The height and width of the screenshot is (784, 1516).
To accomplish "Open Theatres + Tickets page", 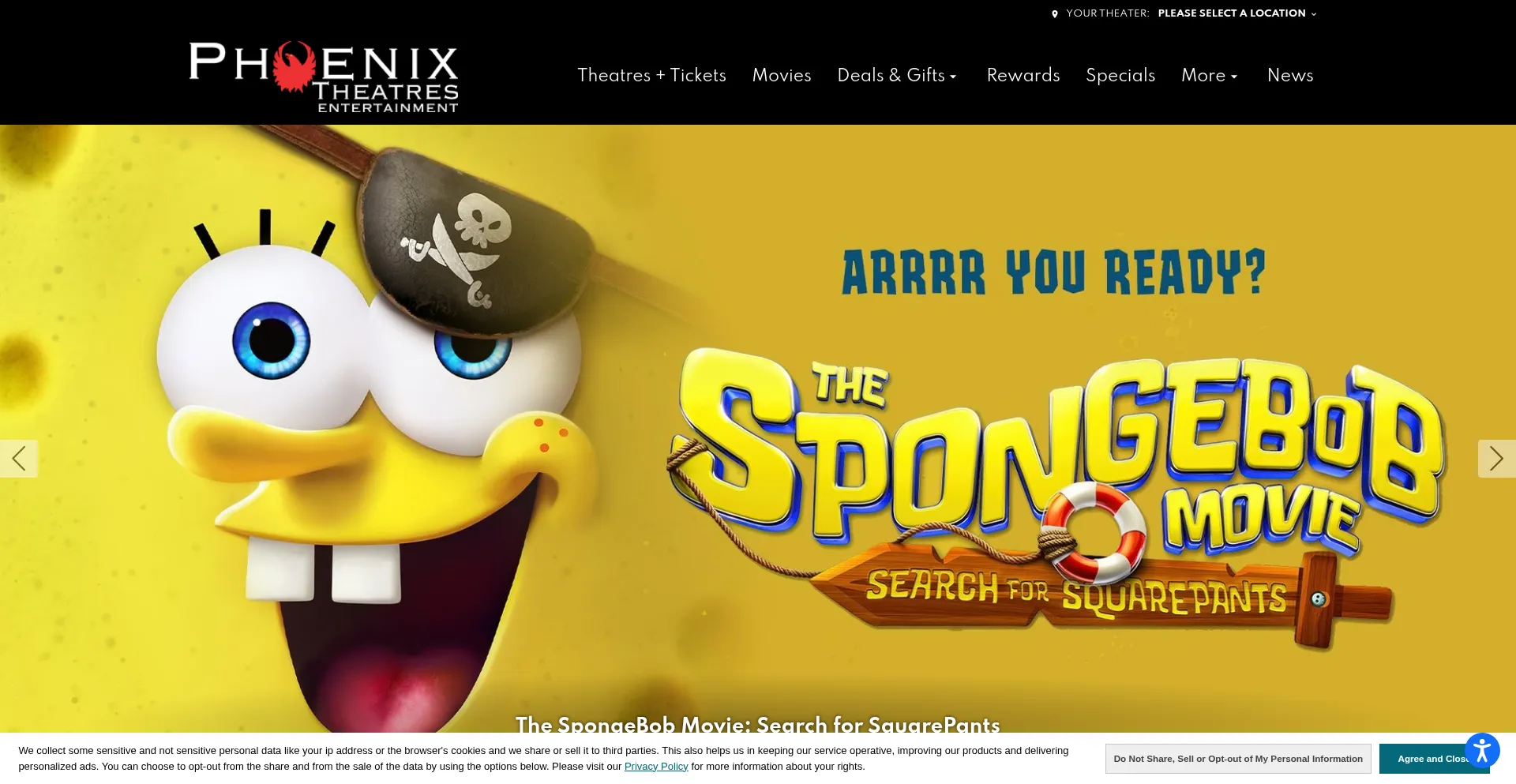I will (651, 75).
